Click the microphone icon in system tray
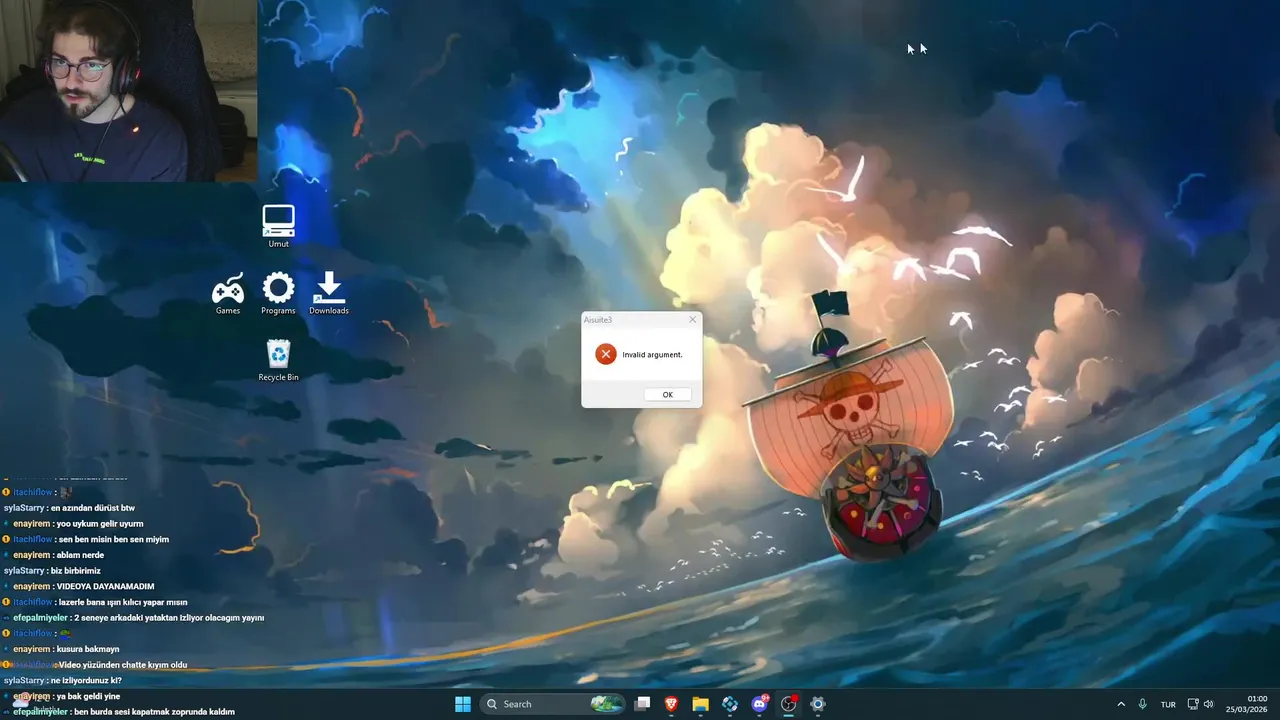 coord(1142,704)
